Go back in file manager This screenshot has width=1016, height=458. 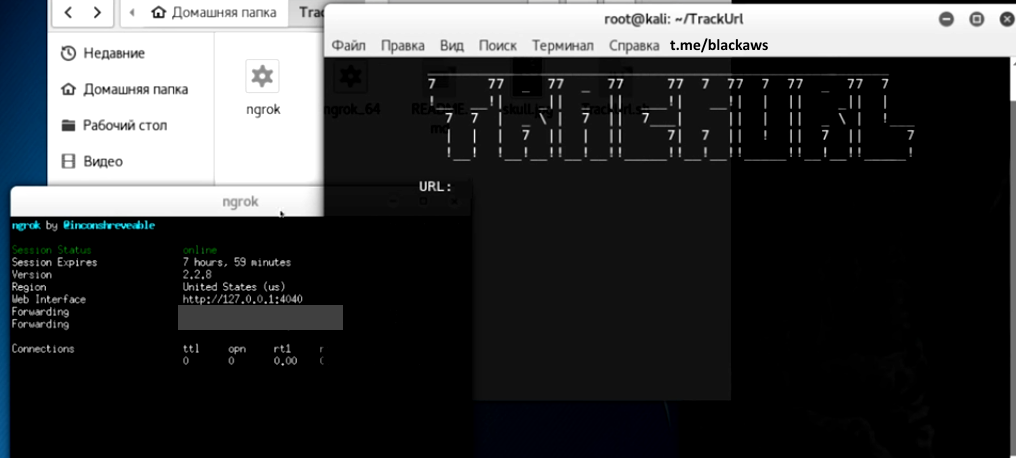pos(68,13)
